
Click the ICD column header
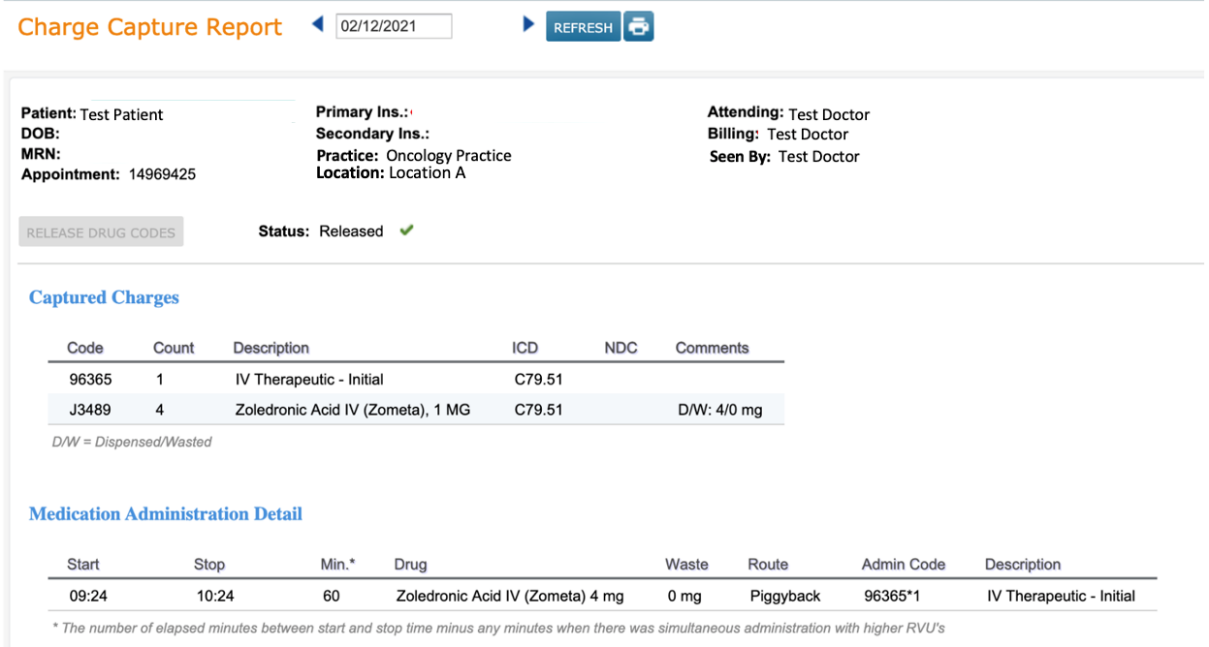pyautogui.click(x=525, y=348)
